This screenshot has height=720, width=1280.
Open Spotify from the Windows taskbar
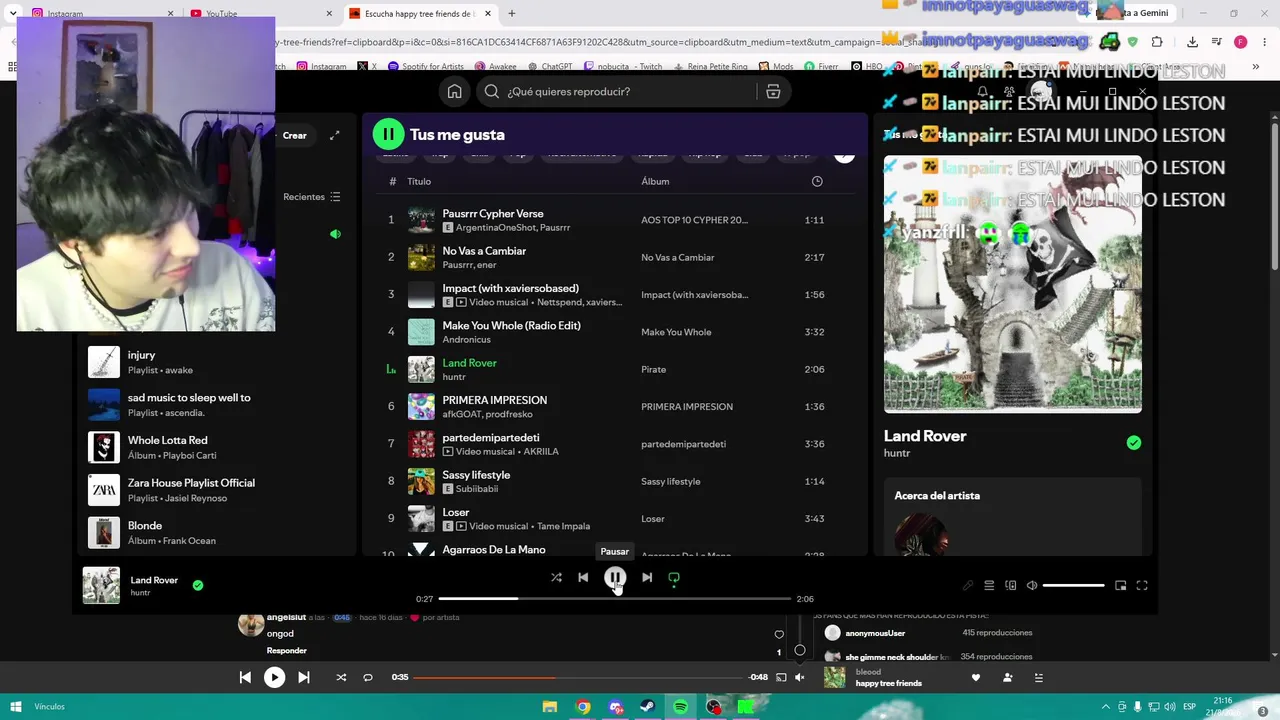[x=681, y=707]
